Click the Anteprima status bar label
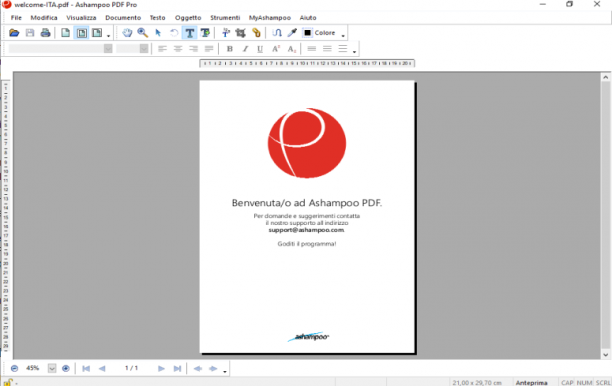The width and height of the screenshot is (612, 386). 531,382
